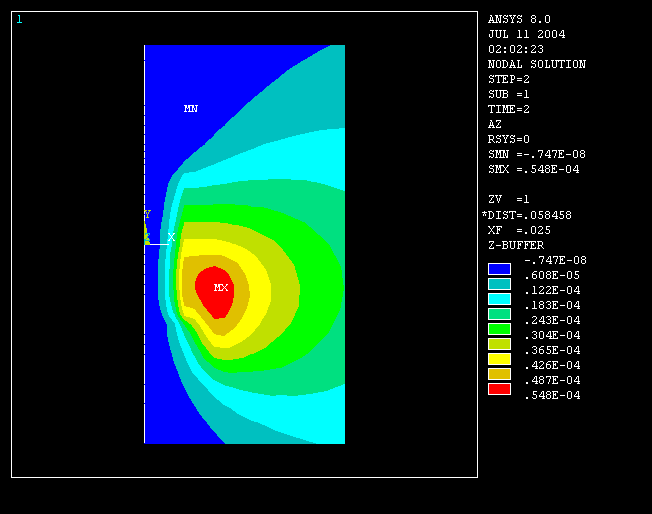Click the yellow legend color swatch
Viewport: 652px width, 514px height.
(499, 359)
